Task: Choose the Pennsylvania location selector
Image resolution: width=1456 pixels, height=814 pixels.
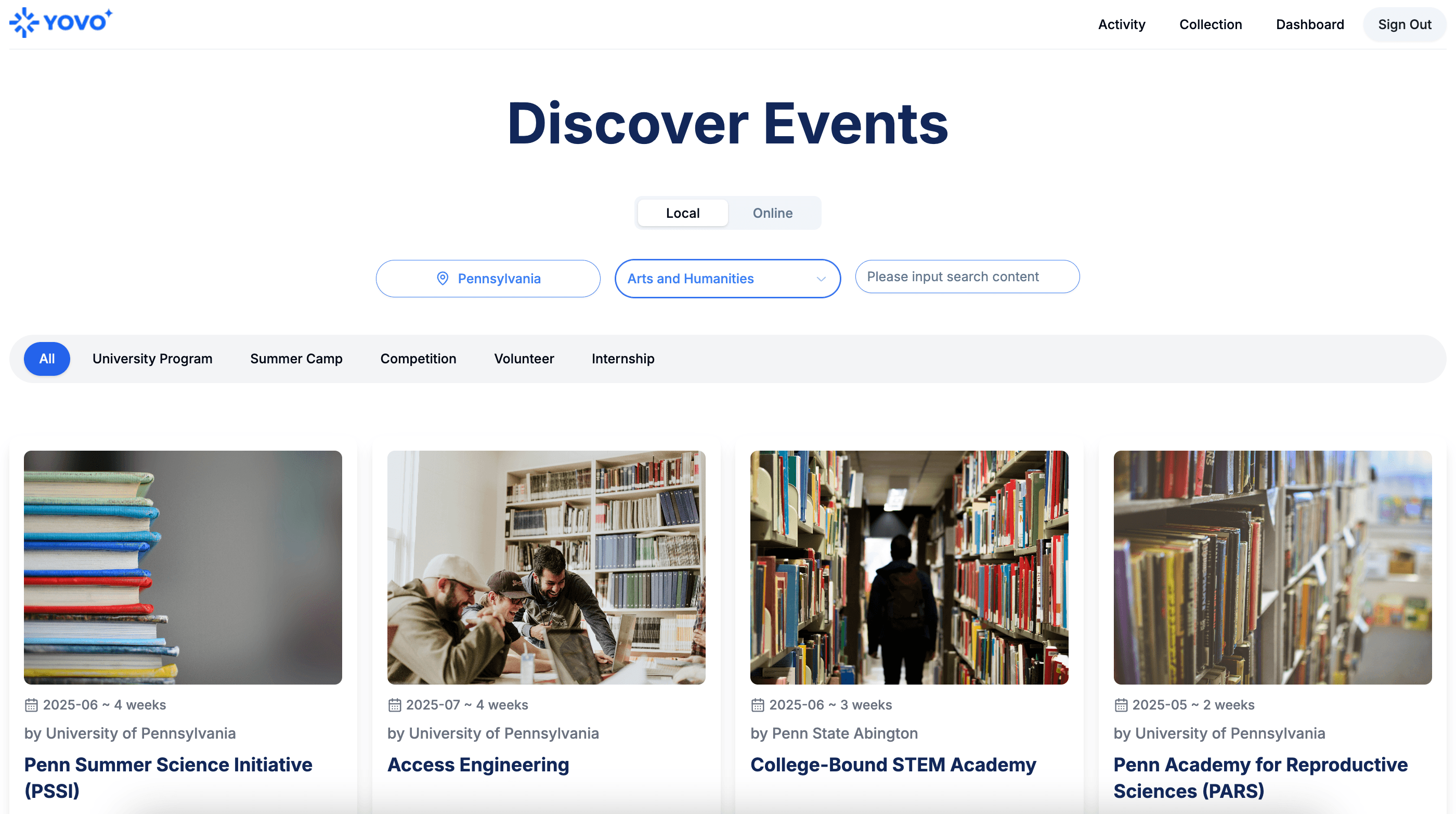Action: coord(488,279)
